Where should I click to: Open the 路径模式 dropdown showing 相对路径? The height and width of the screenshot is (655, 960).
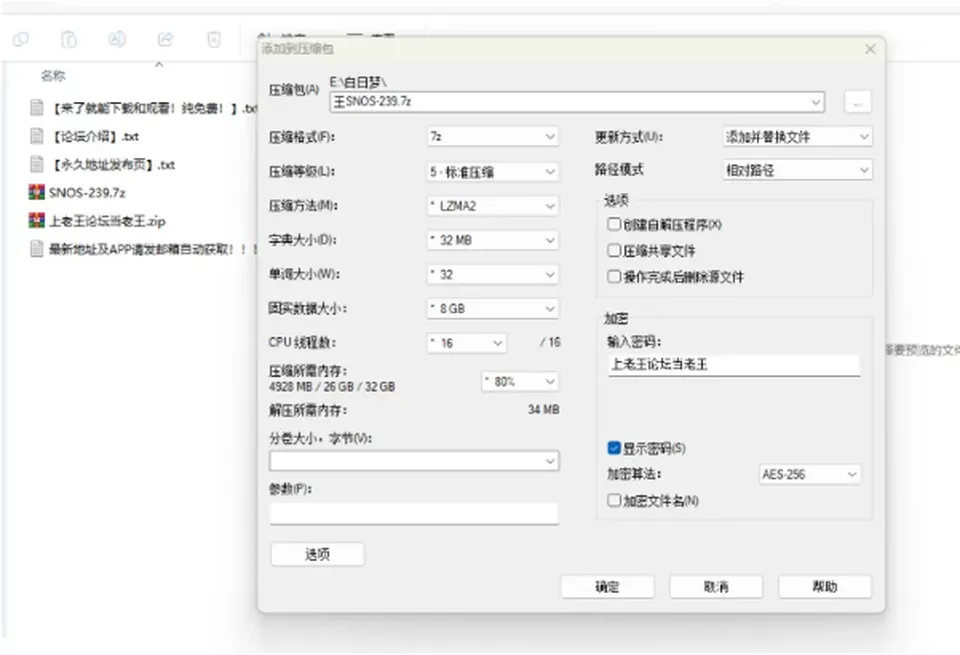pyautogui.click(x=797, y=170)
